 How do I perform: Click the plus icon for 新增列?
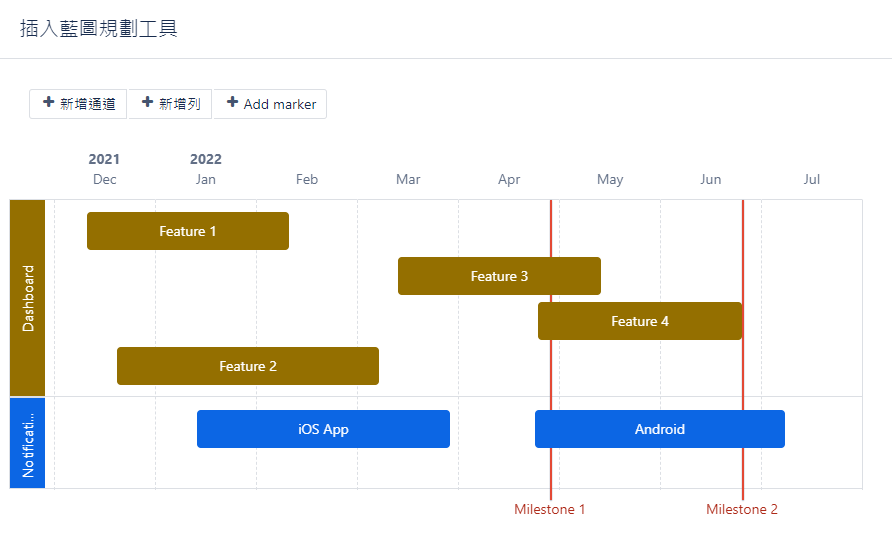(148, 103)
